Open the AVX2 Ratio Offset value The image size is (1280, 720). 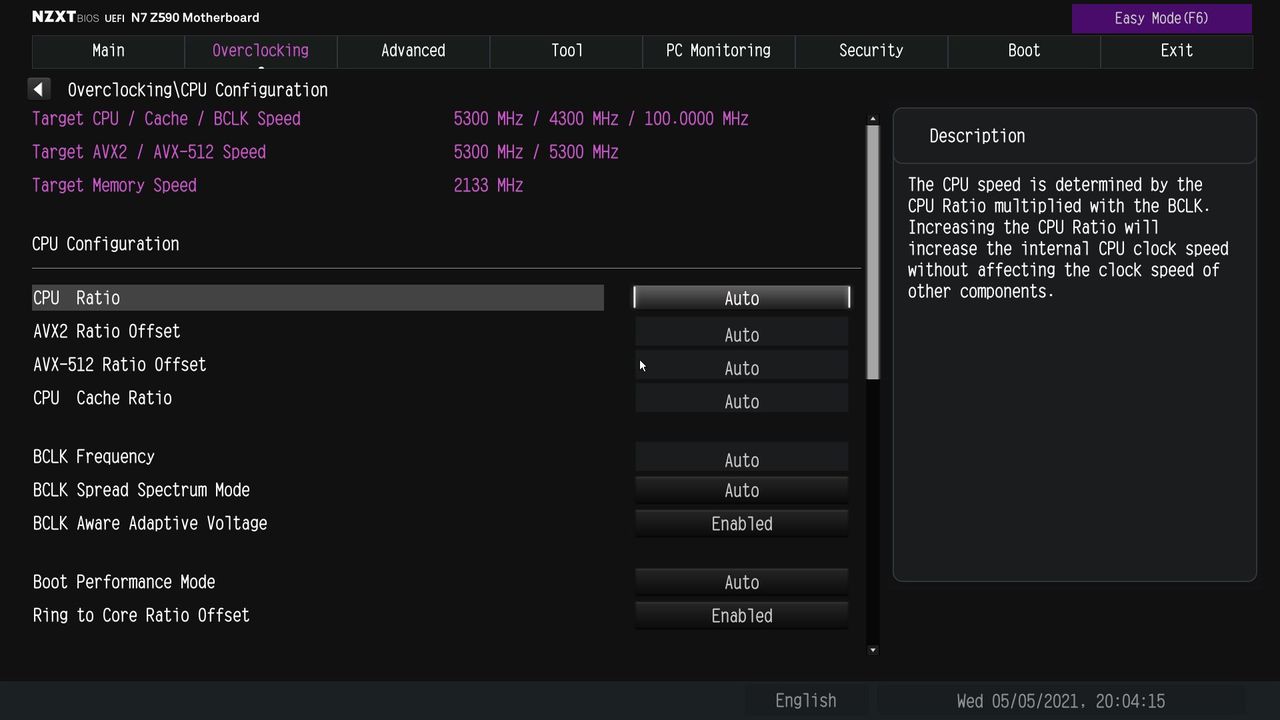click(742, 334)
